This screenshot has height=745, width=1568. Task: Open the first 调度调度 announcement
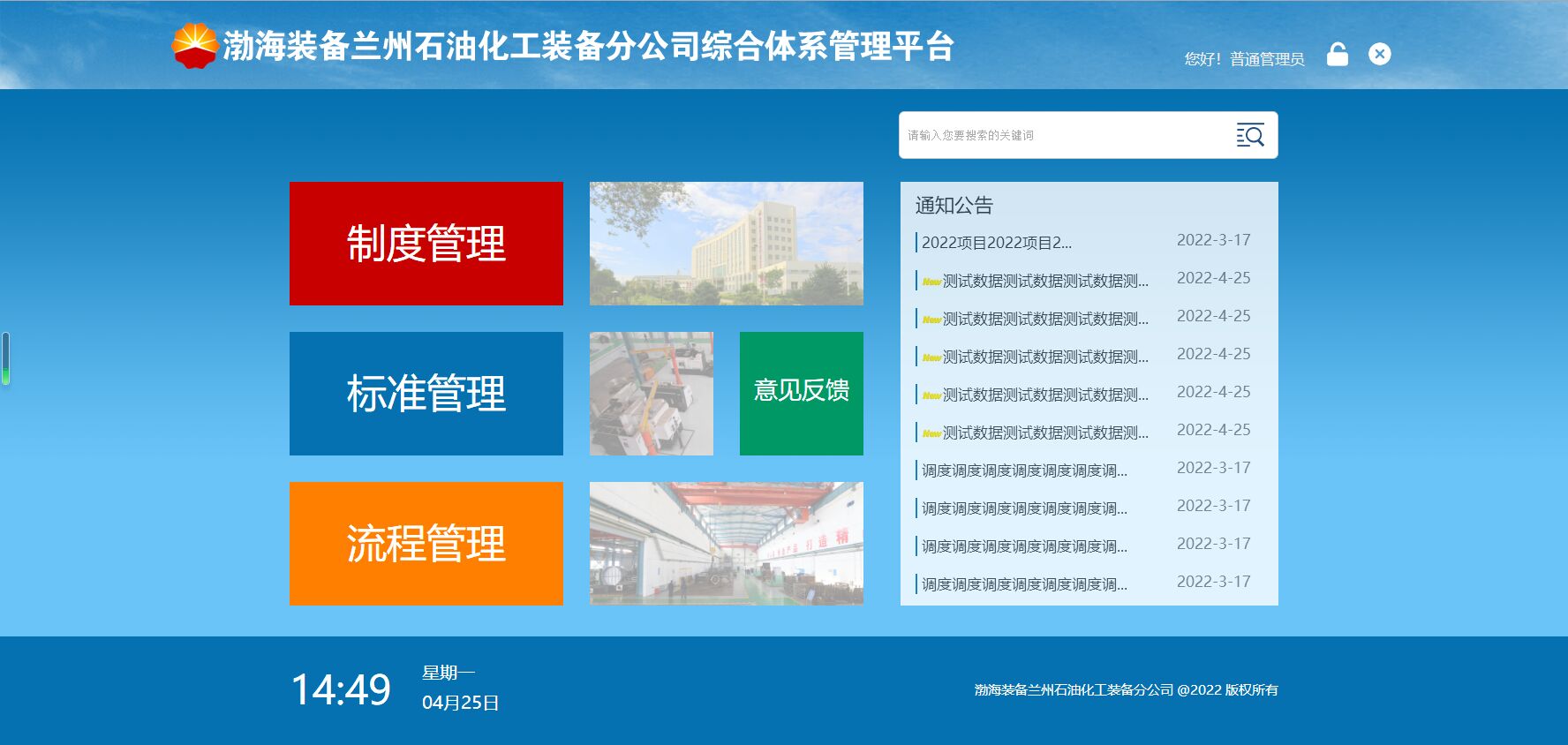point(1024,470)
